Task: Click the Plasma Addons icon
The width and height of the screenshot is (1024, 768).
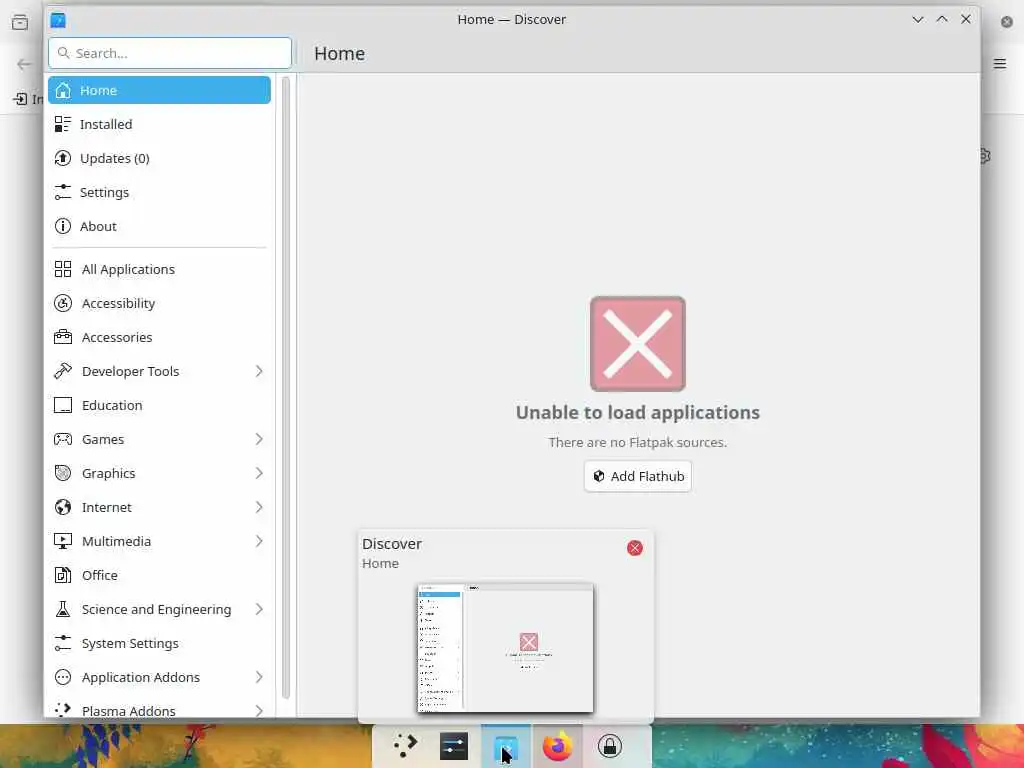Action: [x=63, y=709]
